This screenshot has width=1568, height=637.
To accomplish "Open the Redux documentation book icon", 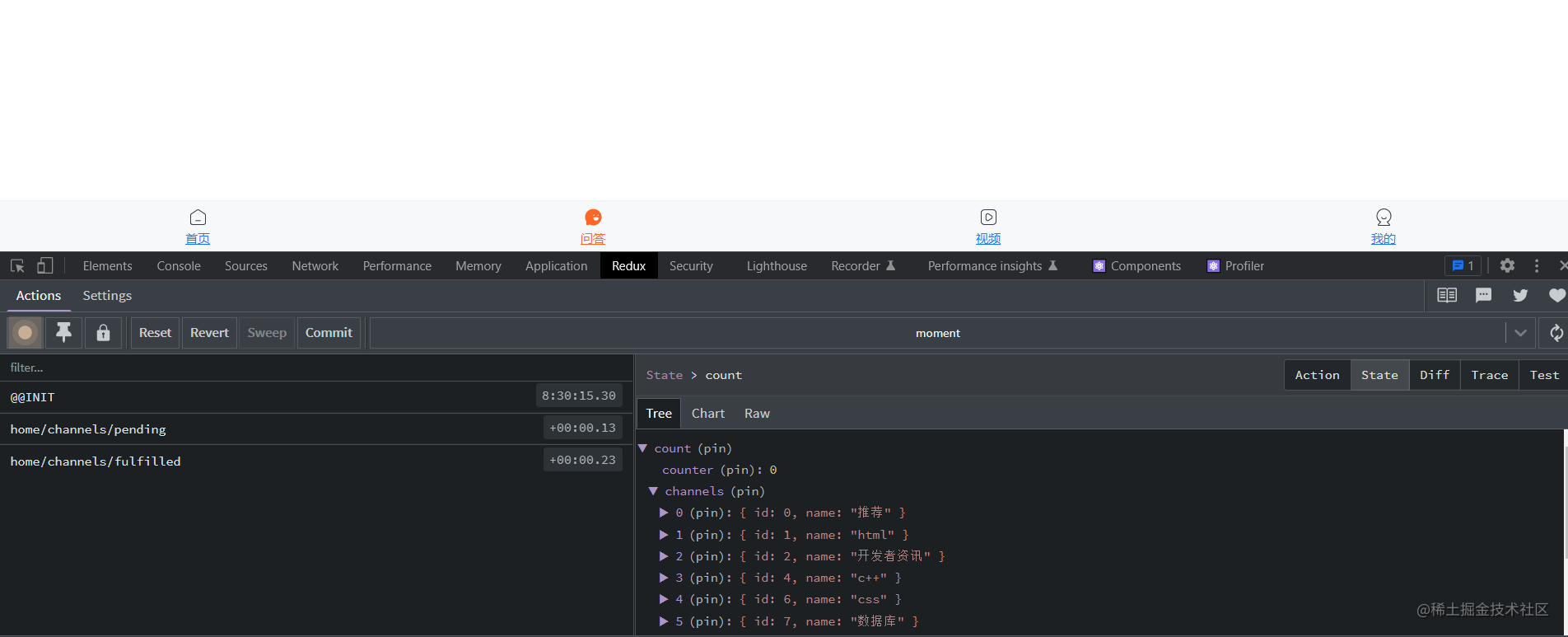I will 1447,295.
